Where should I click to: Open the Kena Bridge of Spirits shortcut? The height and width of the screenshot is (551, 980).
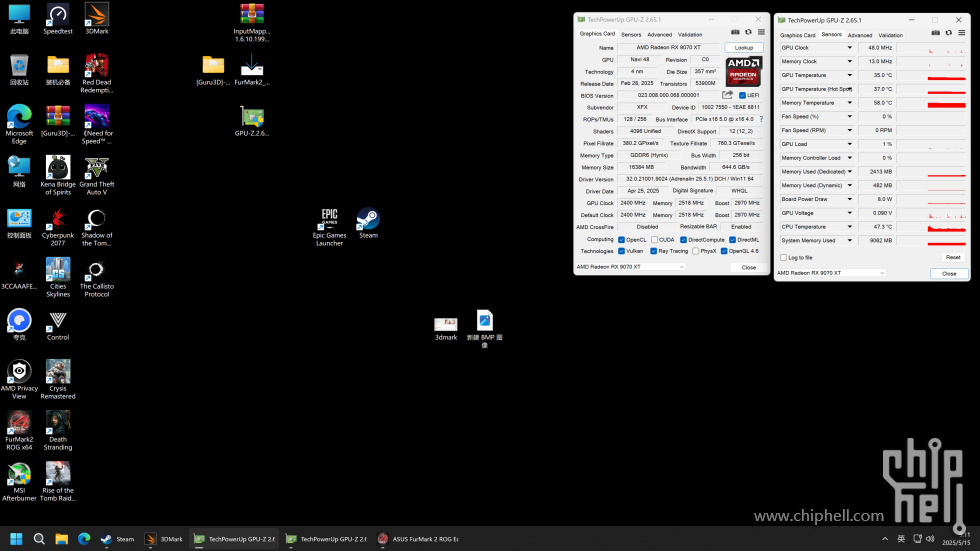58,176
